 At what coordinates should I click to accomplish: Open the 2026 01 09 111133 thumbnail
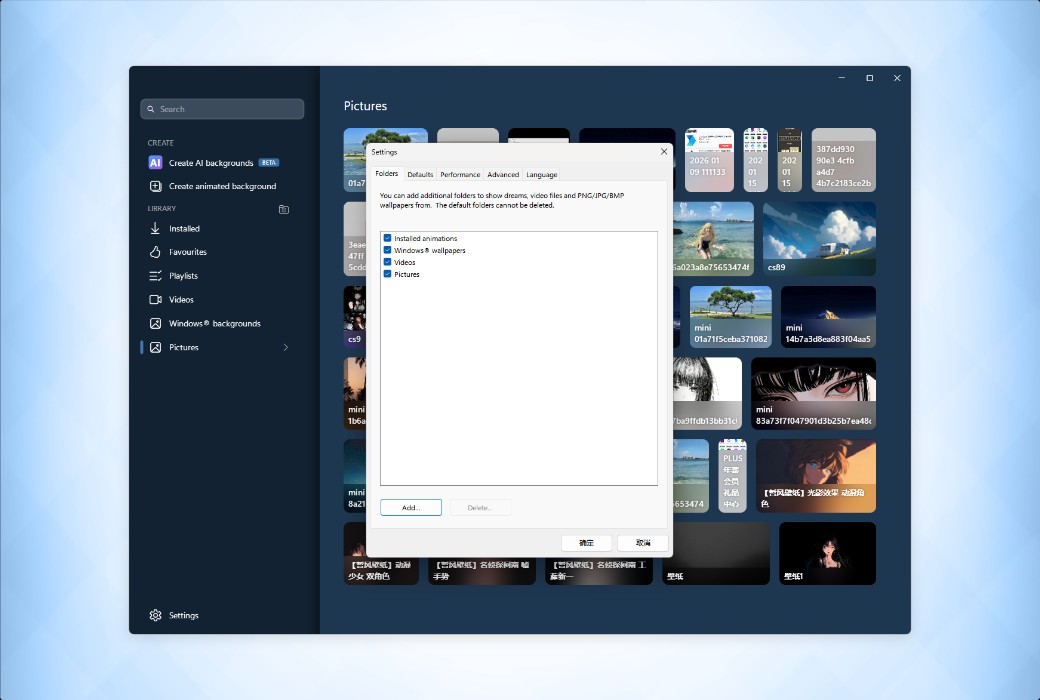click(x=709, y=160)
